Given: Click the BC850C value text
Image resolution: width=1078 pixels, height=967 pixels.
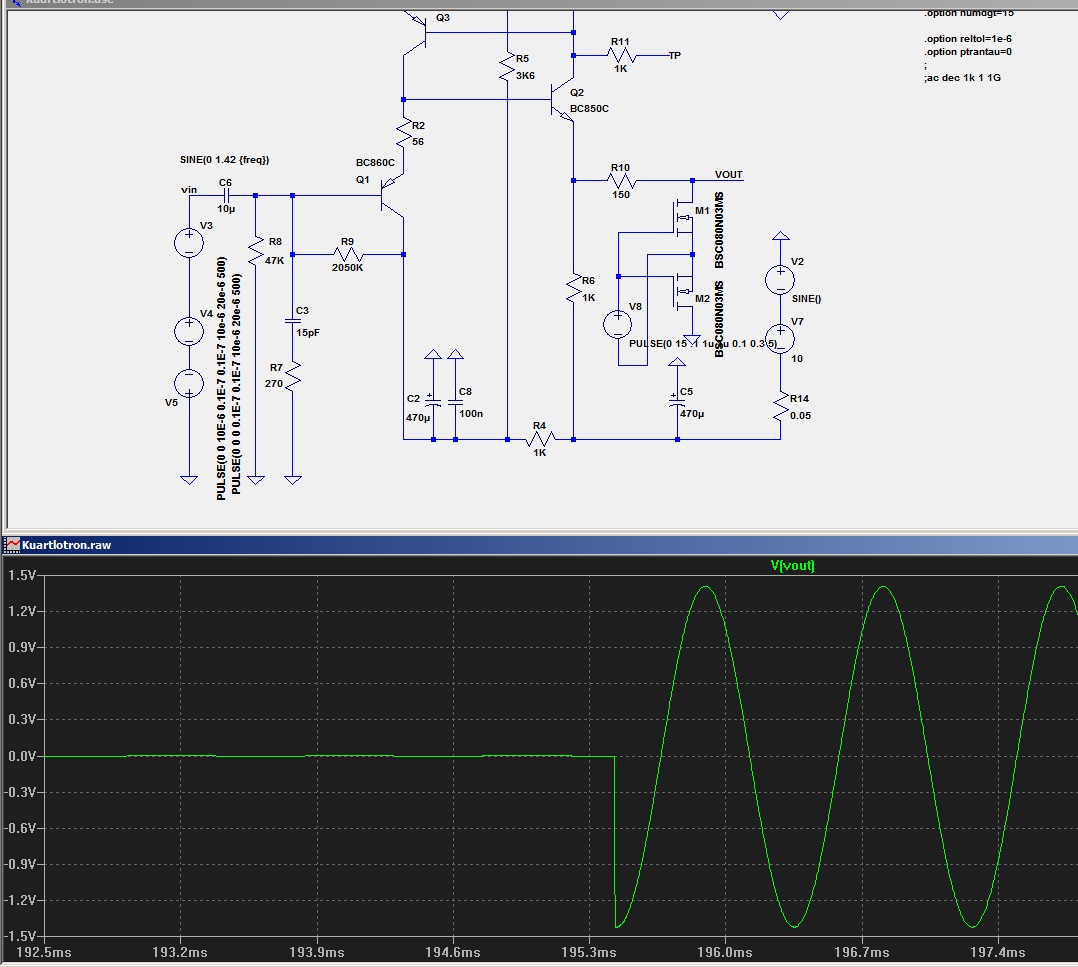Looking at the screenshot, I should (x=589, y=109).
